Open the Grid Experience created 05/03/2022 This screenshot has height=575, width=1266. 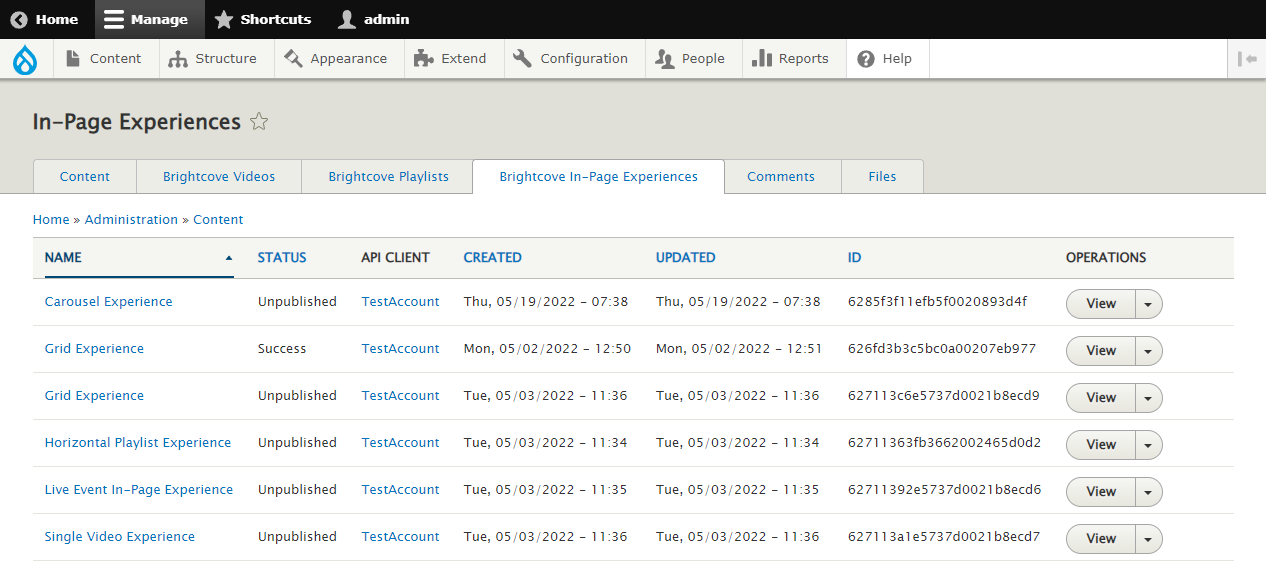[94, 396]
